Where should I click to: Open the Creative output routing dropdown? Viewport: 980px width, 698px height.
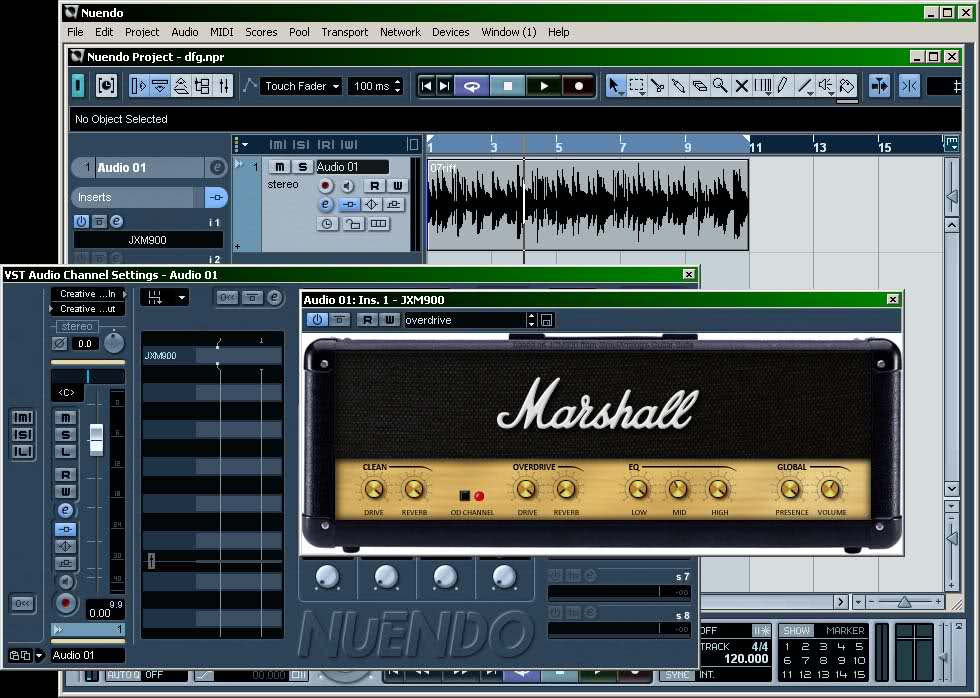pyautogui.click(x=88, y=309)
